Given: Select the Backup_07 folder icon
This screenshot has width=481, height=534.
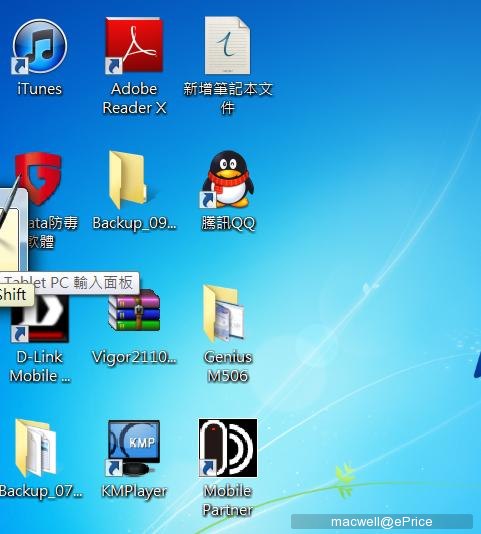Looking at the screenshot, I should coord(35,448).
